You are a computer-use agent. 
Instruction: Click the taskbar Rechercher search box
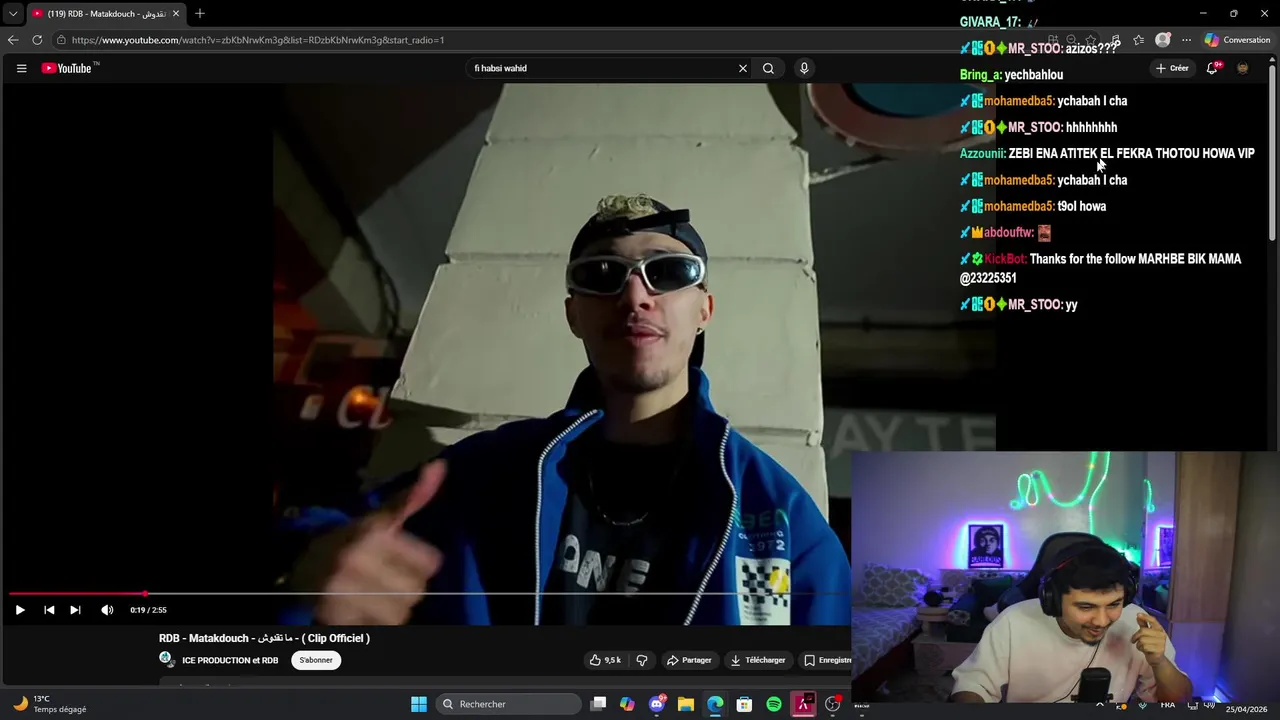509,704
